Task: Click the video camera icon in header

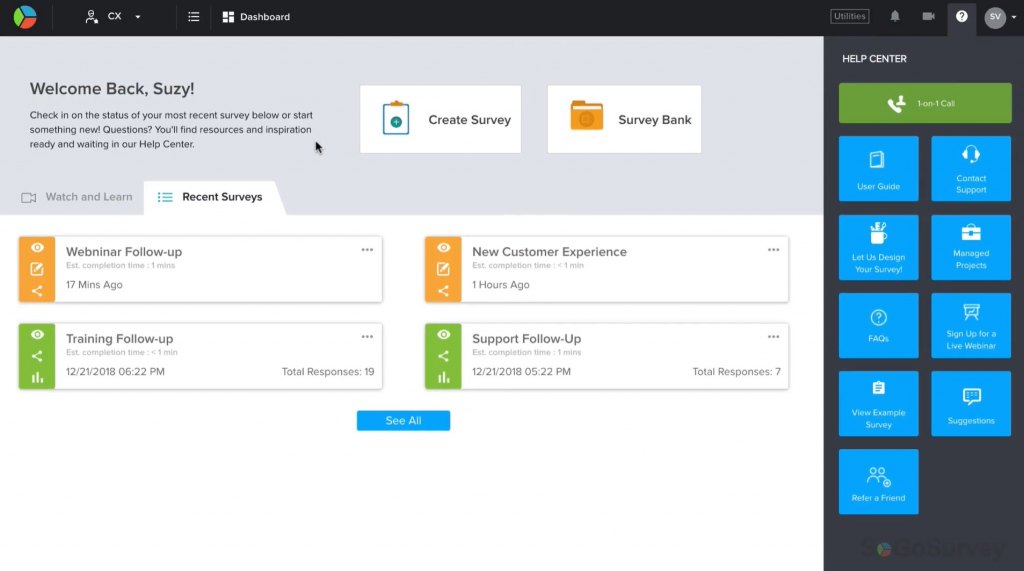Action: 928,16
